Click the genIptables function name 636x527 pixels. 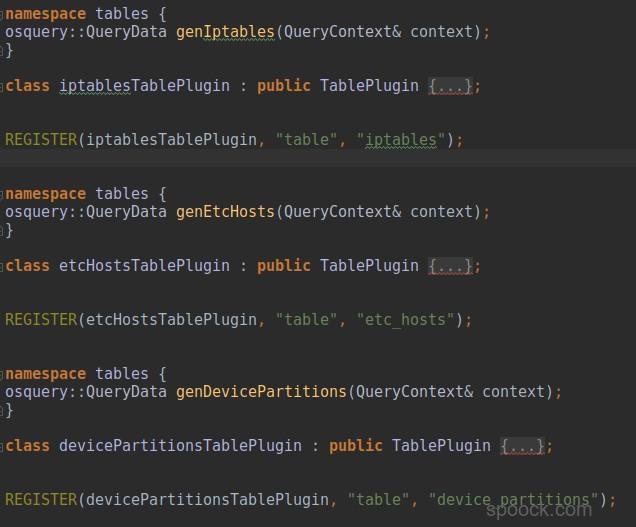[225, 32]
